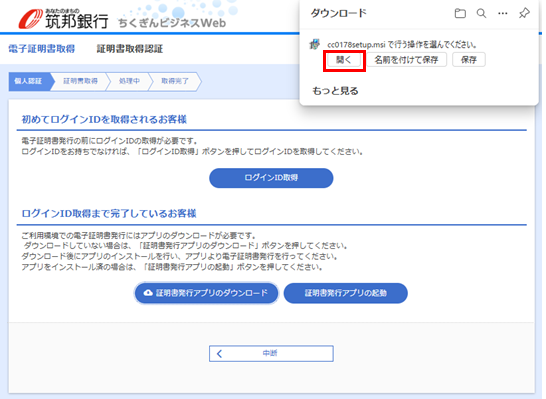Screen dimensions: 546x399
Task: Select the 証明書取得 step
Action: (80, 81)
